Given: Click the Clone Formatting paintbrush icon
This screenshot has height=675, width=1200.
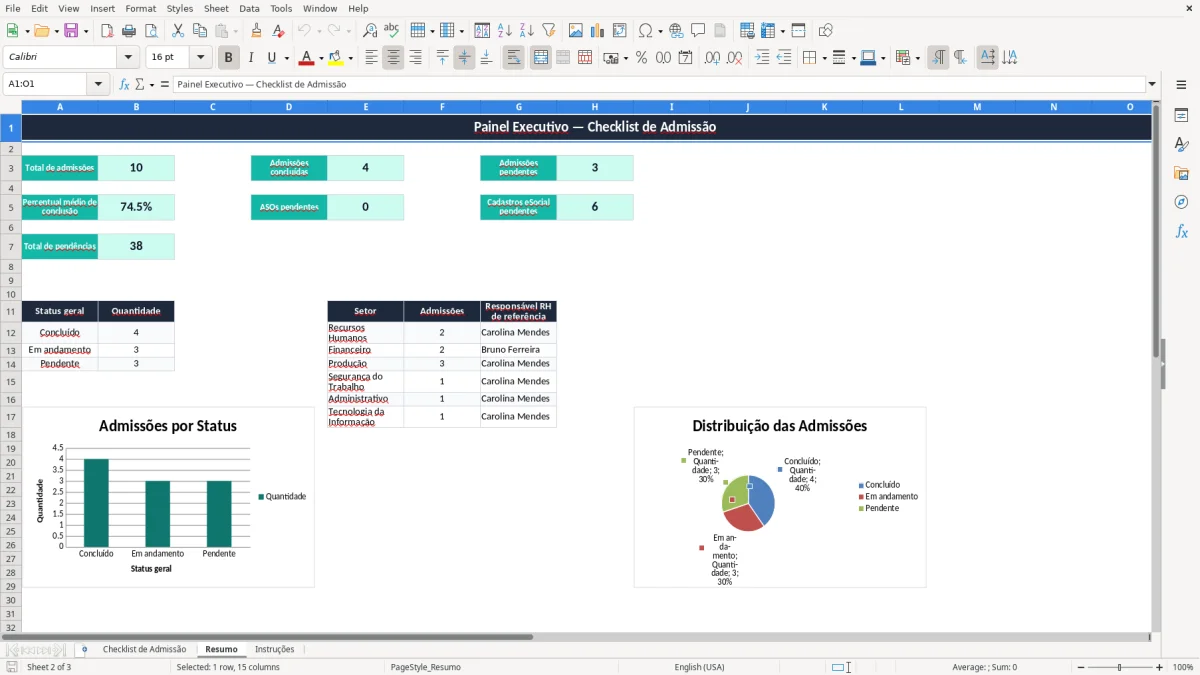Looking at the screenshot, I should coord(257,31).
